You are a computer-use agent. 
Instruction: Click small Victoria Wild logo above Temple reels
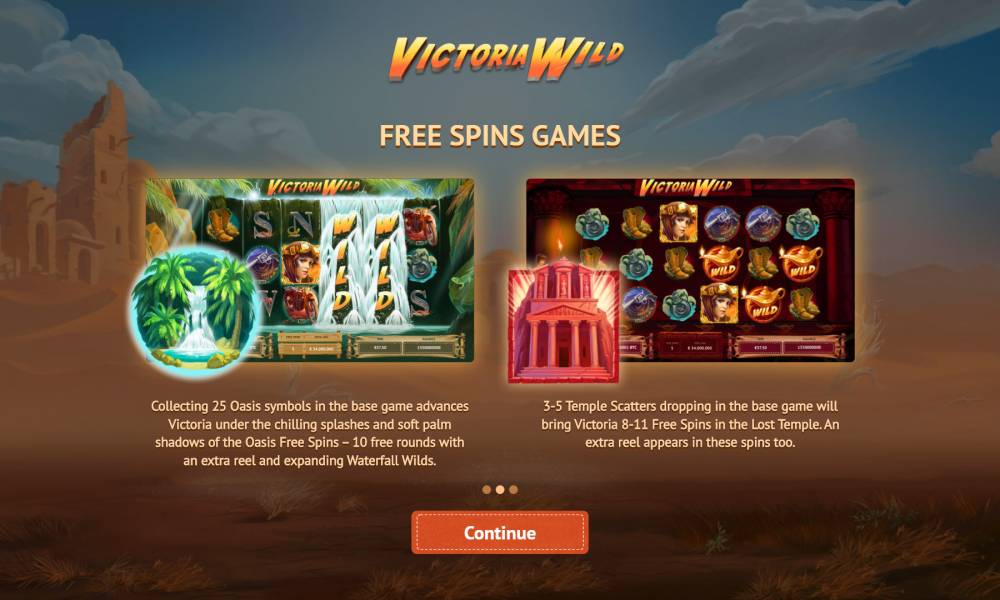(686, 187)
